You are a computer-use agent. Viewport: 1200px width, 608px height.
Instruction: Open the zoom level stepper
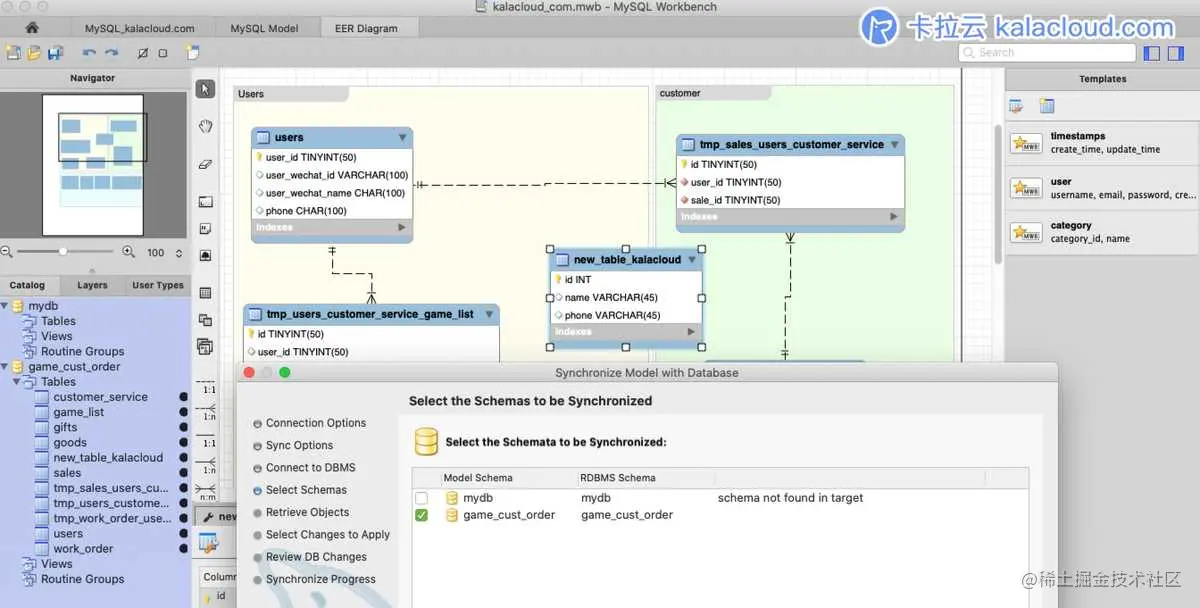pyautogui.click(x=179, y=253)
